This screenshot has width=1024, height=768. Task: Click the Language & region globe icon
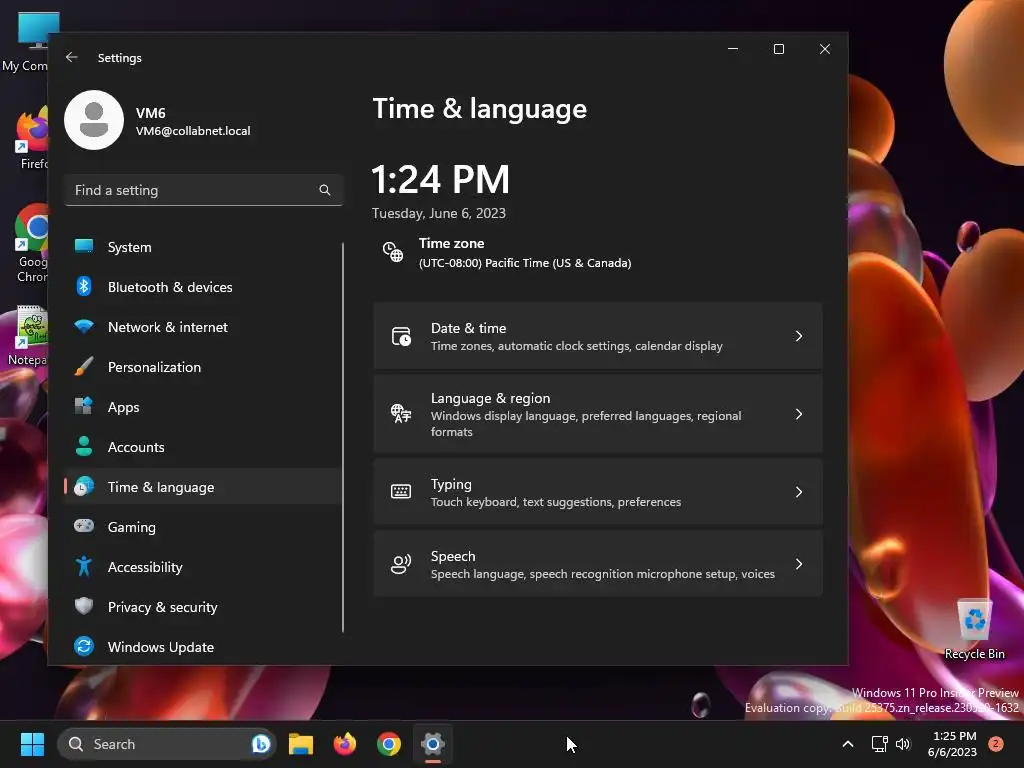401,413
